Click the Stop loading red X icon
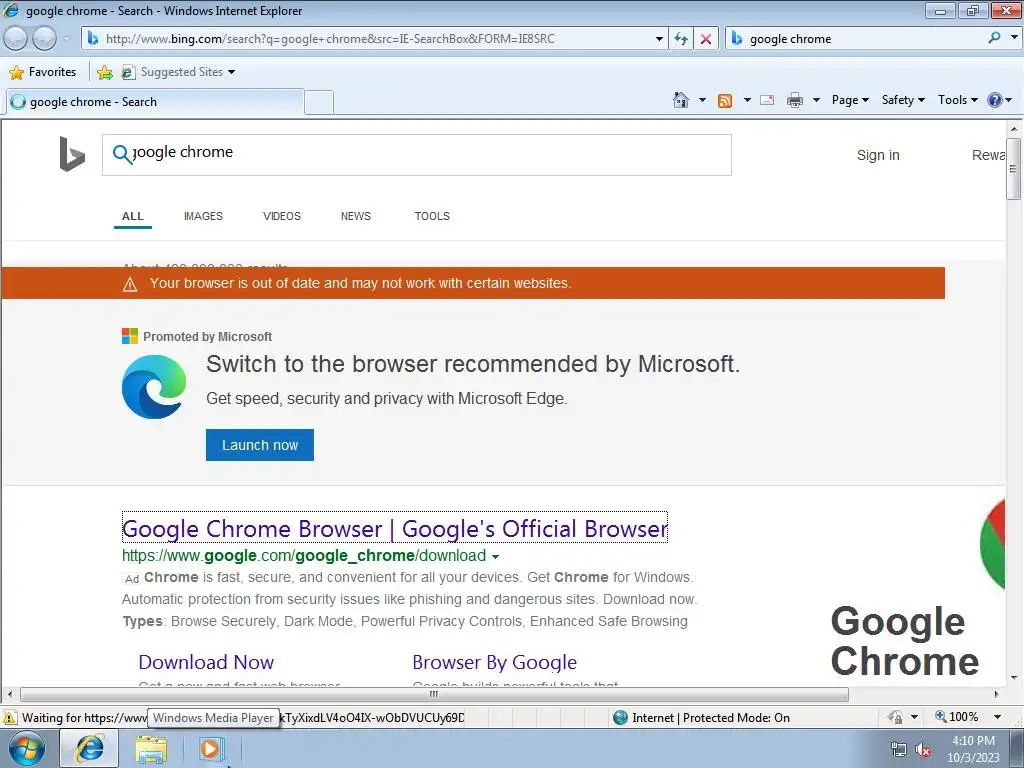The width and height of the screenshot is (1024, 768). [x=706, y=39]
